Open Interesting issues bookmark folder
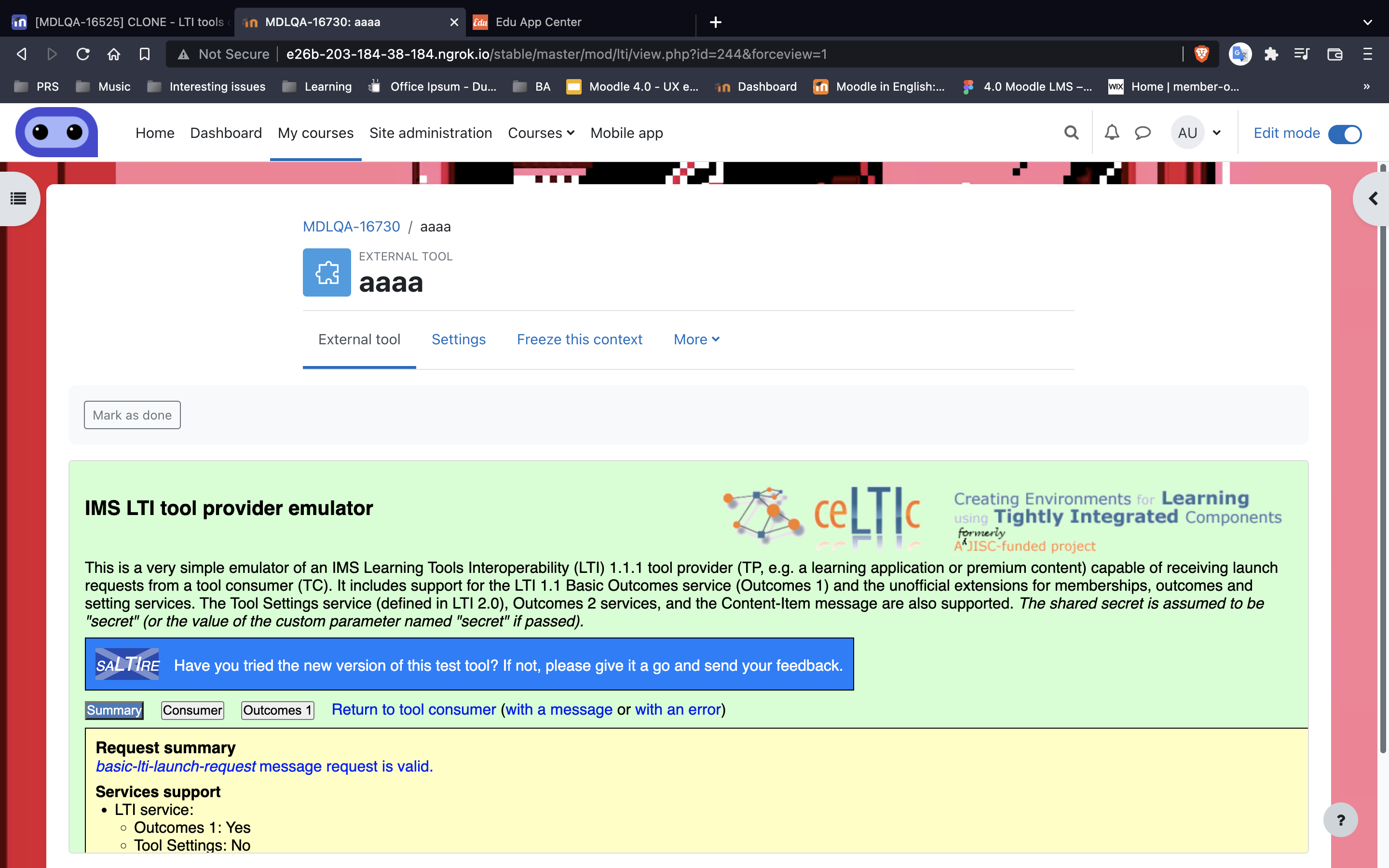This screenshot has width=1389, height=868. [206, 87]
